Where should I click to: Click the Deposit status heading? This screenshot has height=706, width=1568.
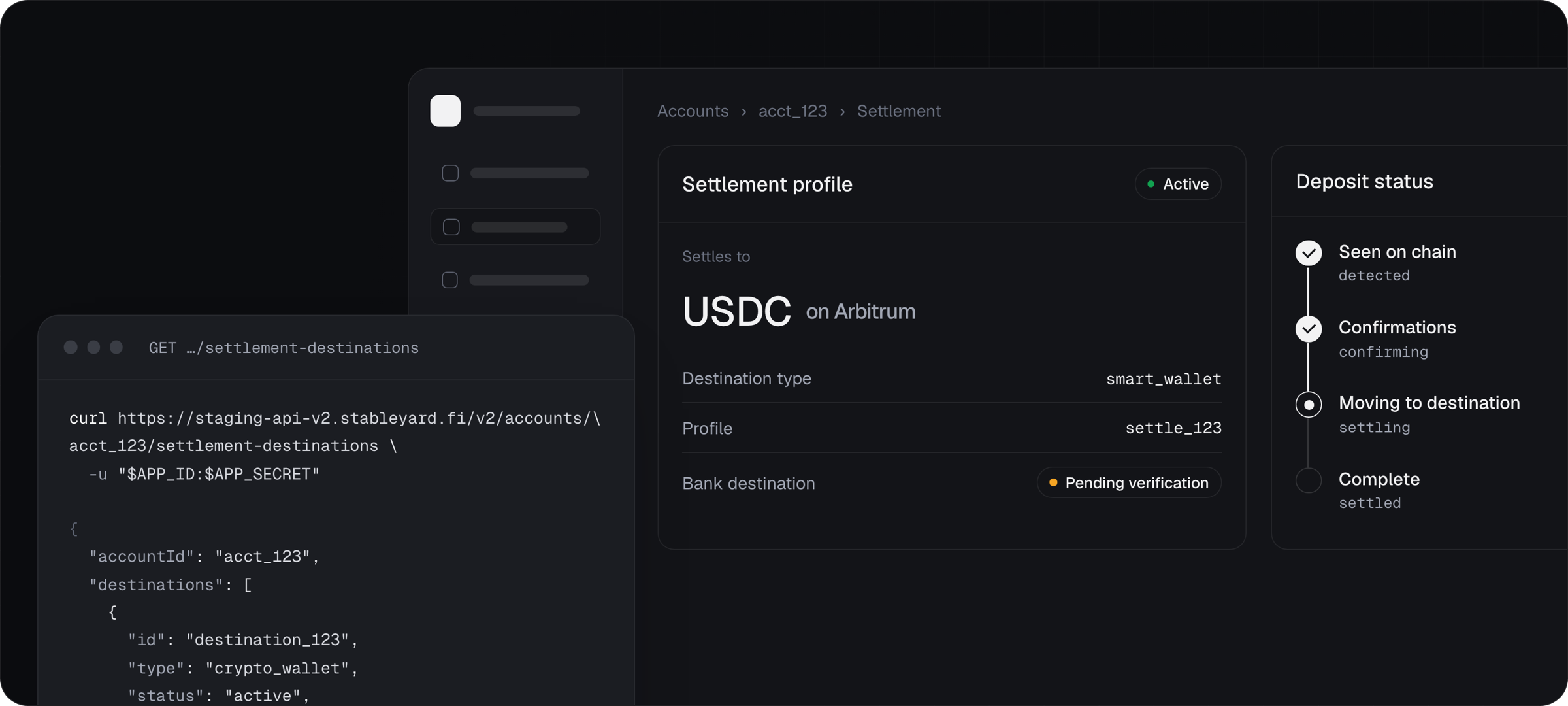coord(1364,181)
